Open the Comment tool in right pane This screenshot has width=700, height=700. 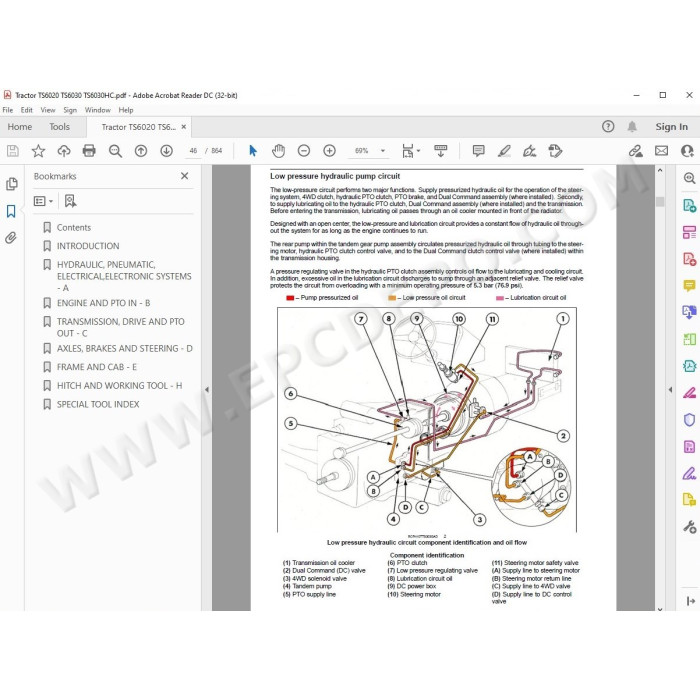point(689,286)
